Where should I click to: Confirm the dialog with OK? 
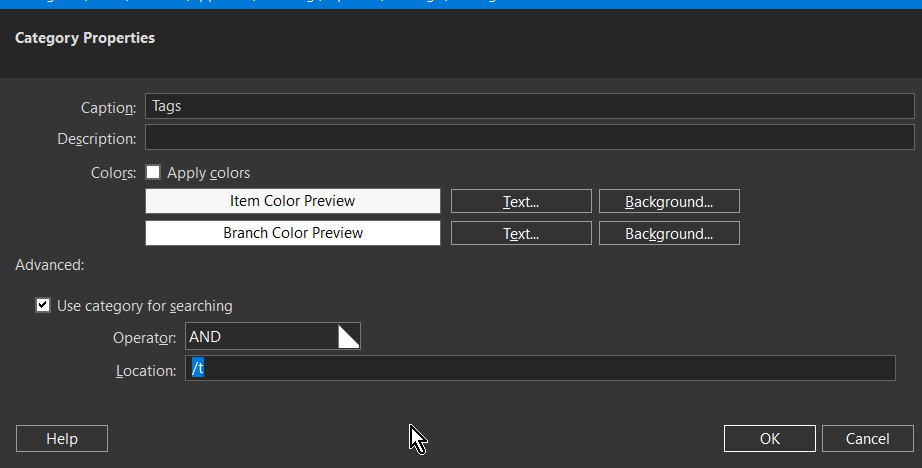[769, 439]
